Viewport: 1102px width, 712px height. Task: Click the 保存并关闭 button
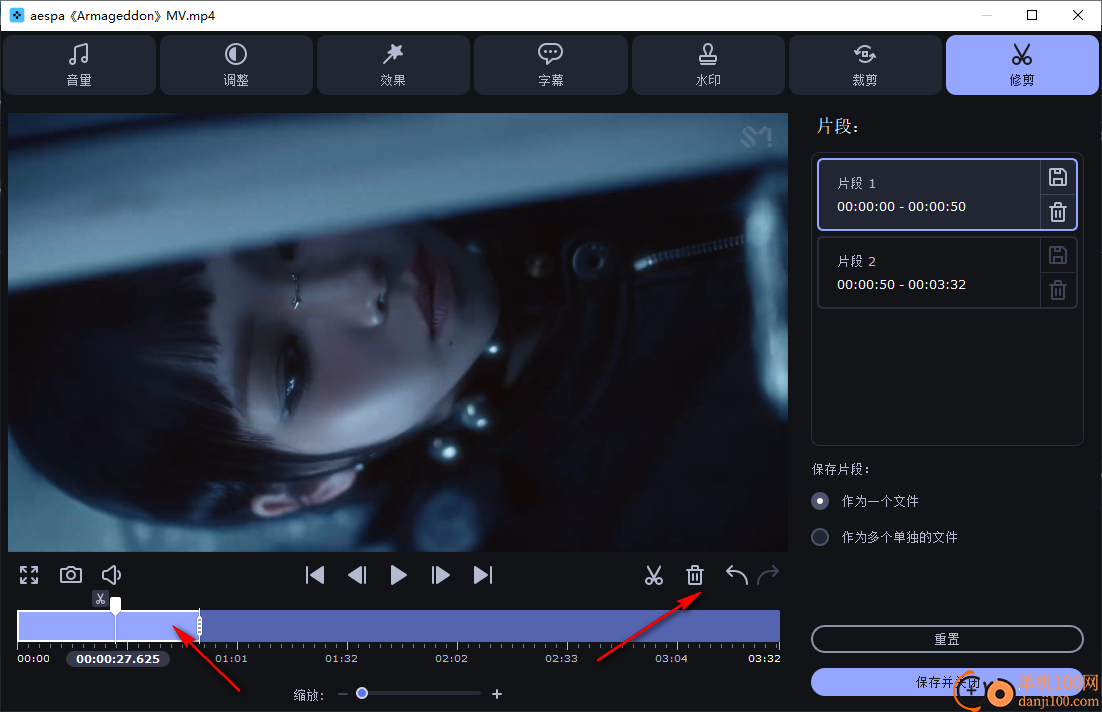pos(947,682)
